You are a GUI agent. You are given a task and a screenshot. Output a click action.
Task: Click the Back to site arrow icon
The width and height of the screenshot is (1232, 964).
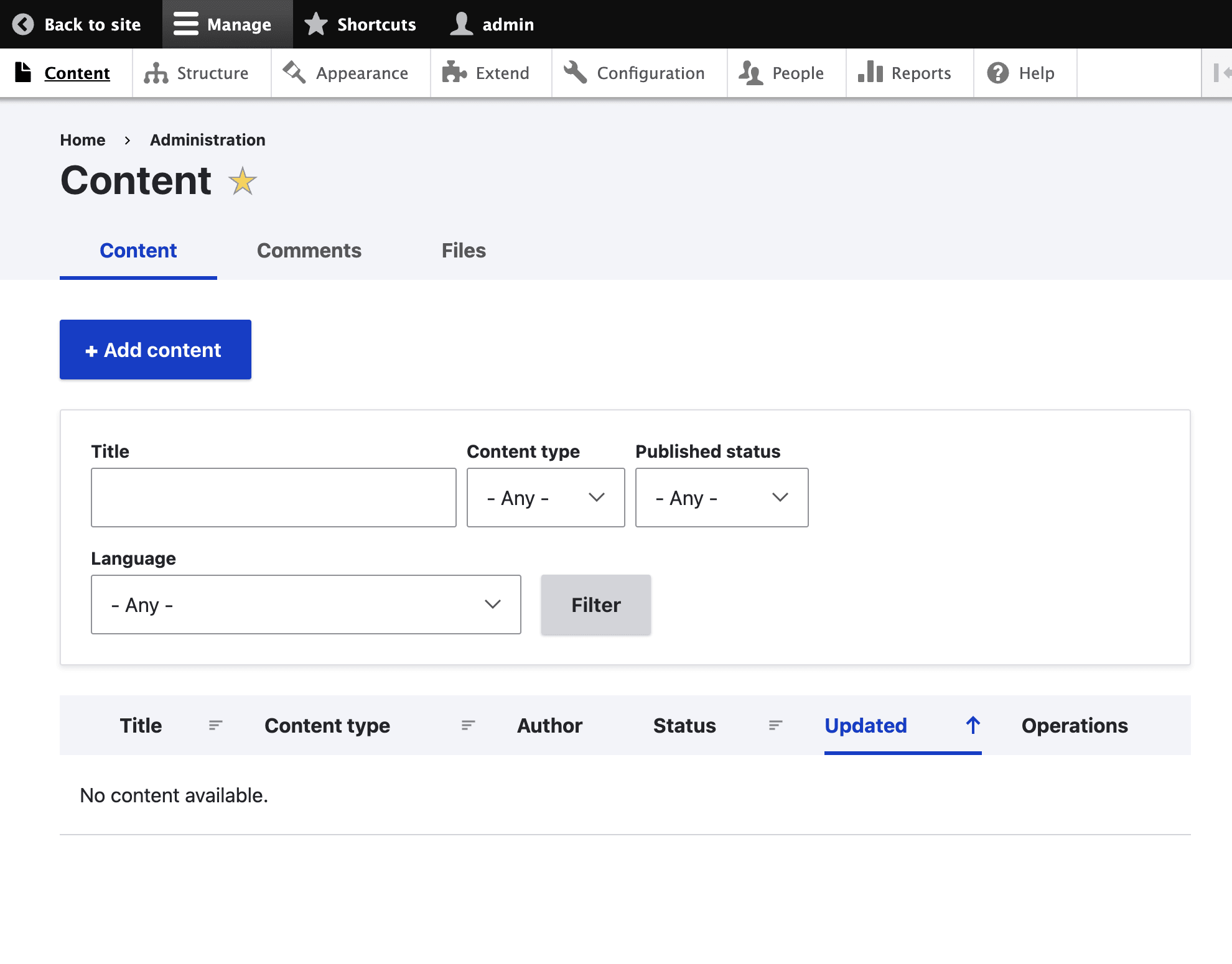click(x=23, y=24)
